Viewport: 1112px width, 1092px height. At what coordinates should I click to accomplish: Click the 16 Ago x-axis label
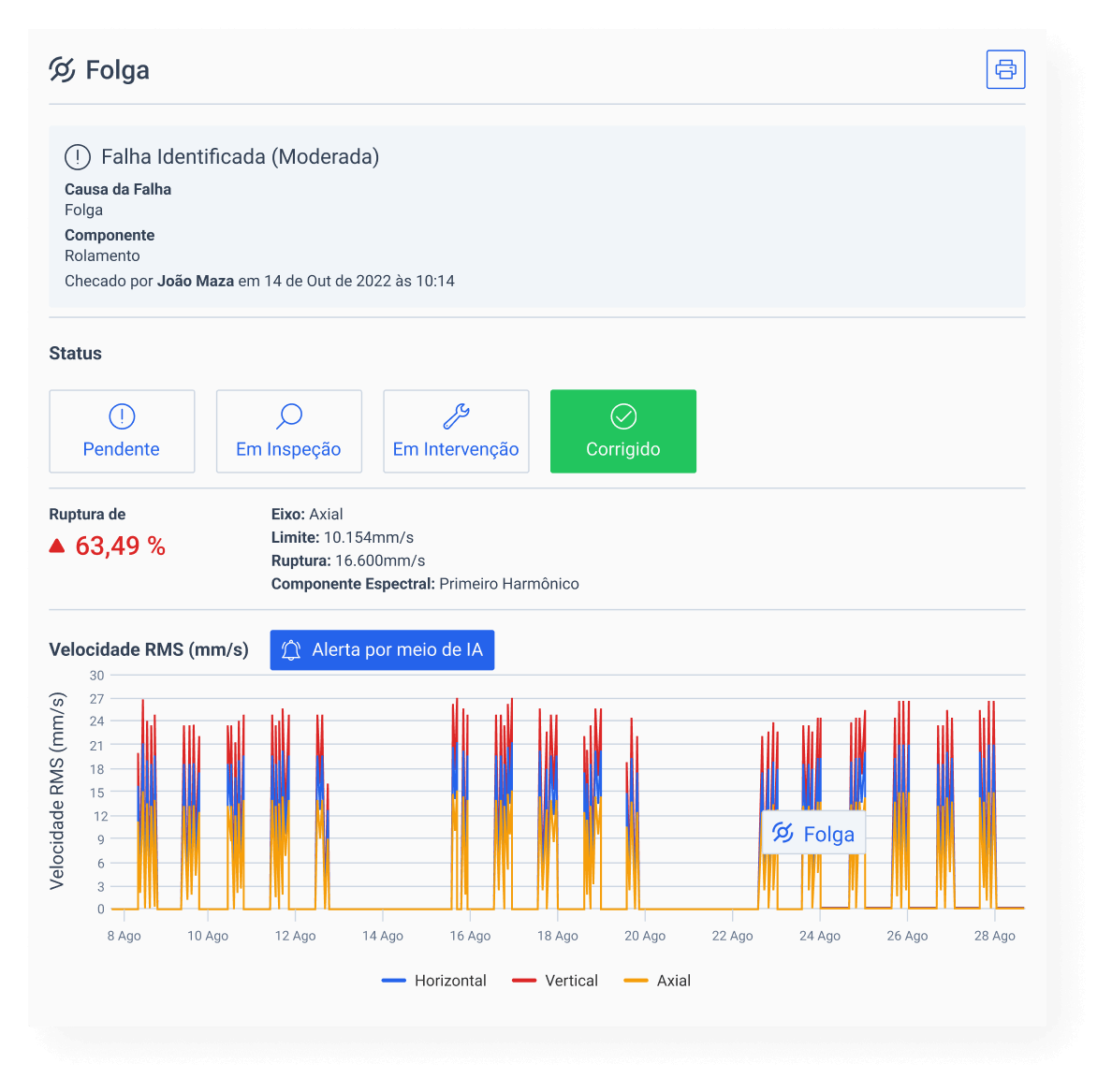point(470,936)
